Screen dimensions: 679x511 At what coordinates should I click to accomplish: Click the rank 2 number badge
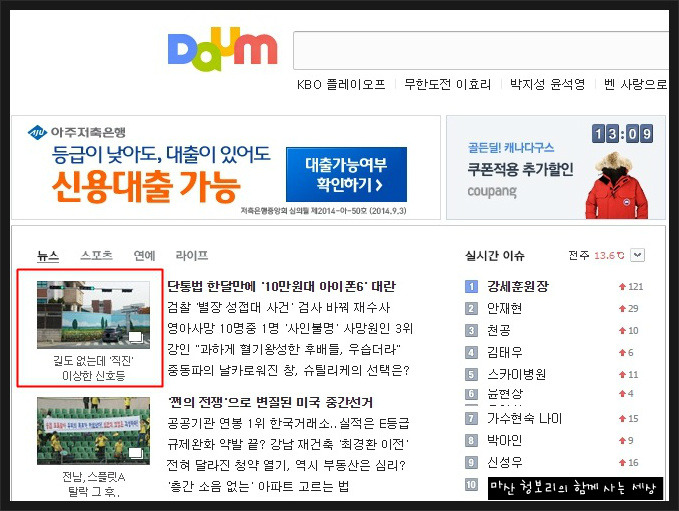(x=471, y=308)
